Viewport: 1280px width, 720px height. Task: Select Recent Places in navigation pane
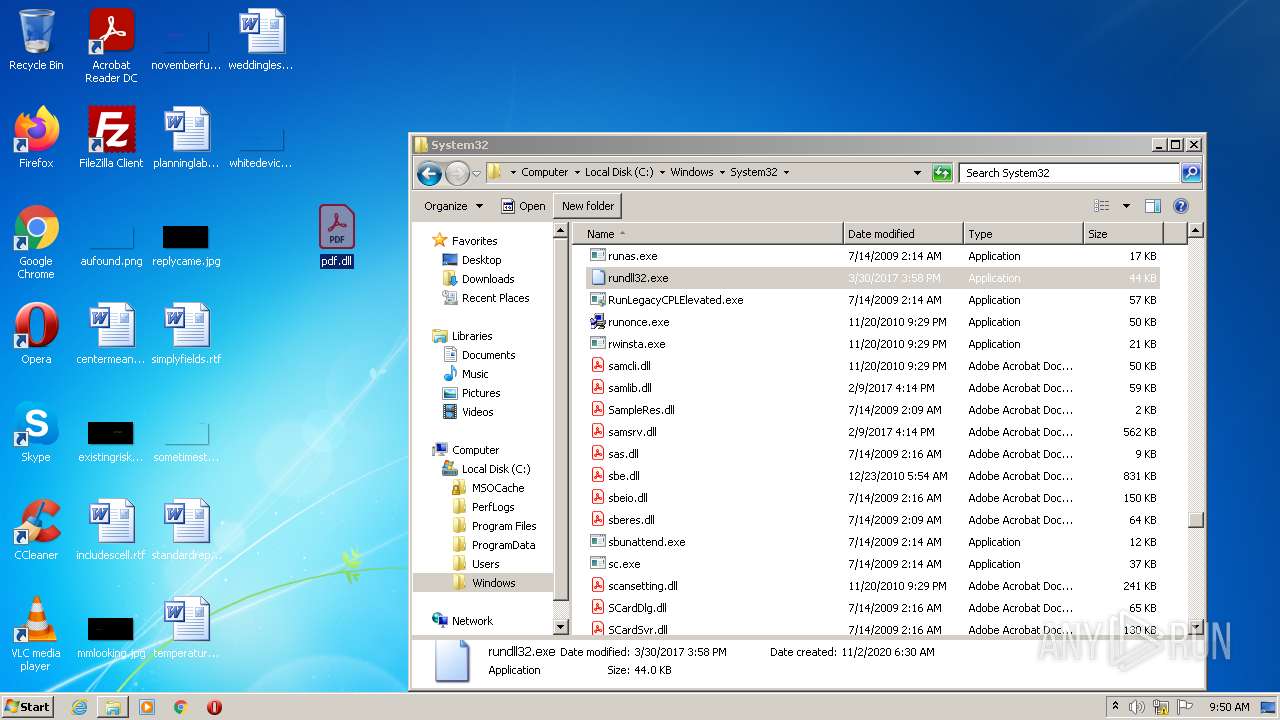pos(495,298)
